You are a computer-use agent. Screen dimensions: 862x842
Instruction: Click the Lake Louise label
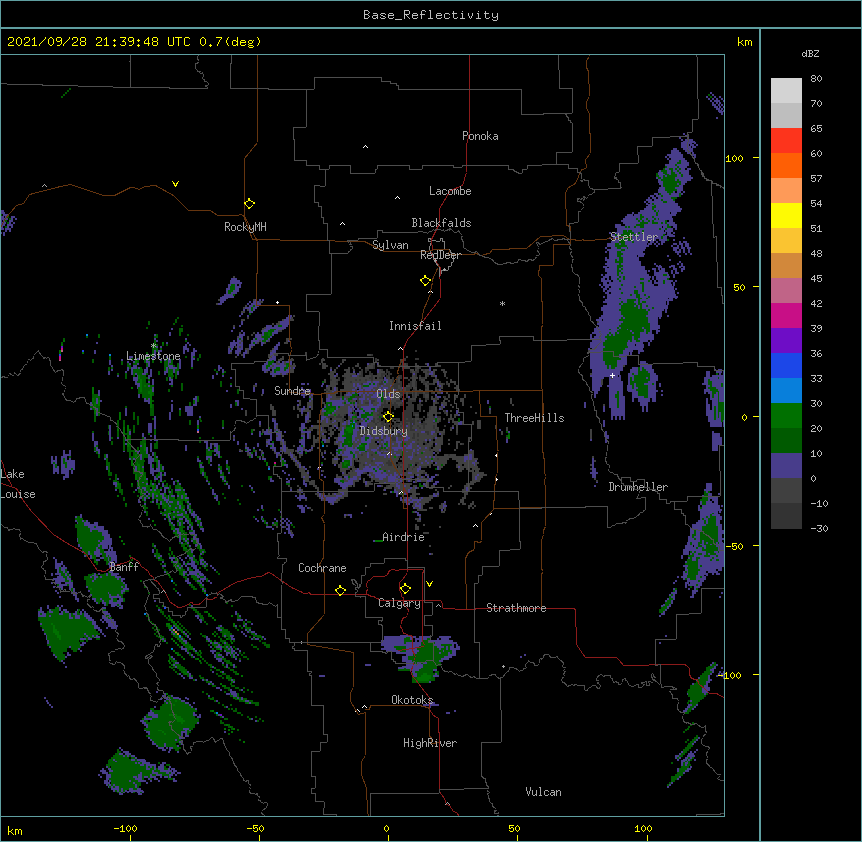pos(18,484)
